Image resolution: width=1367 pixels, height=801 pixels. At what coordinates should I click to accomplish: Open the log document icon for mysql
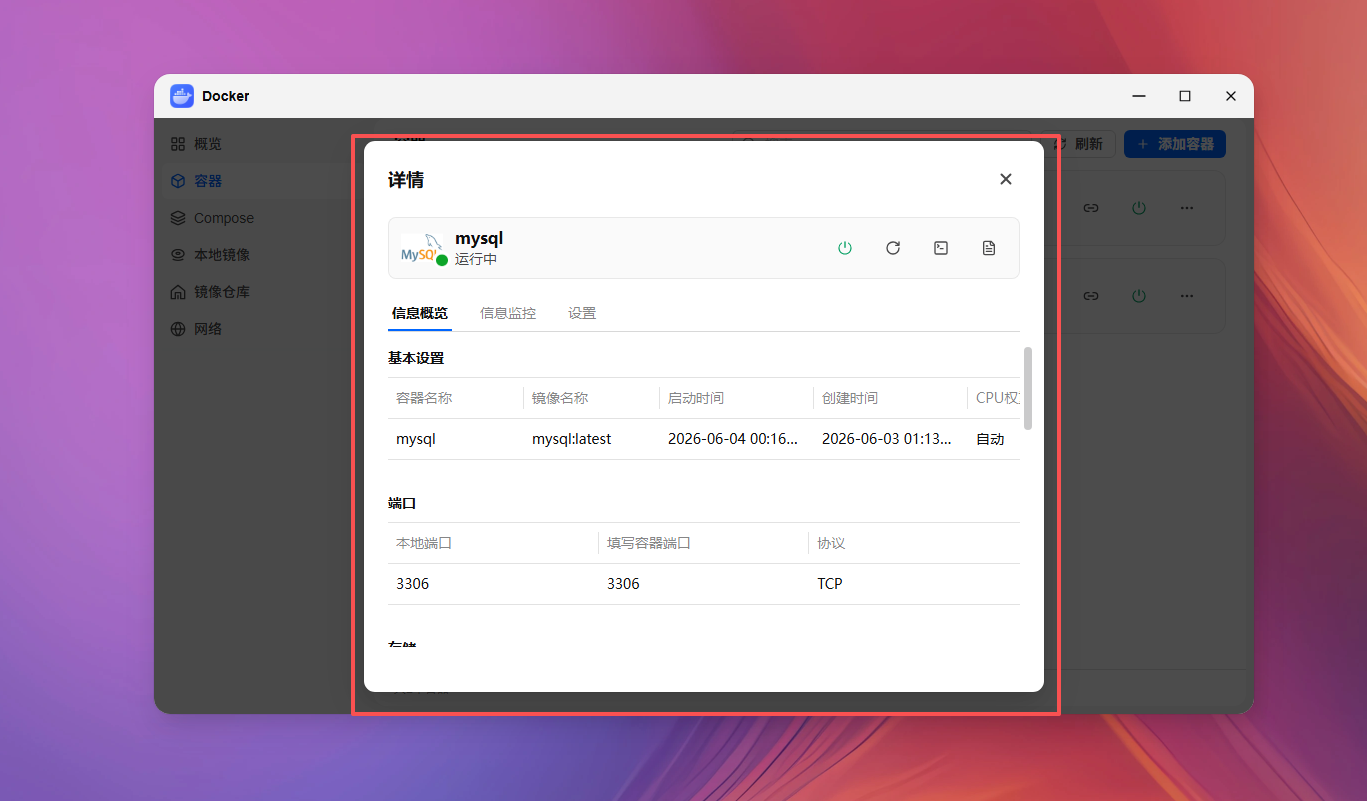point(989,248)
